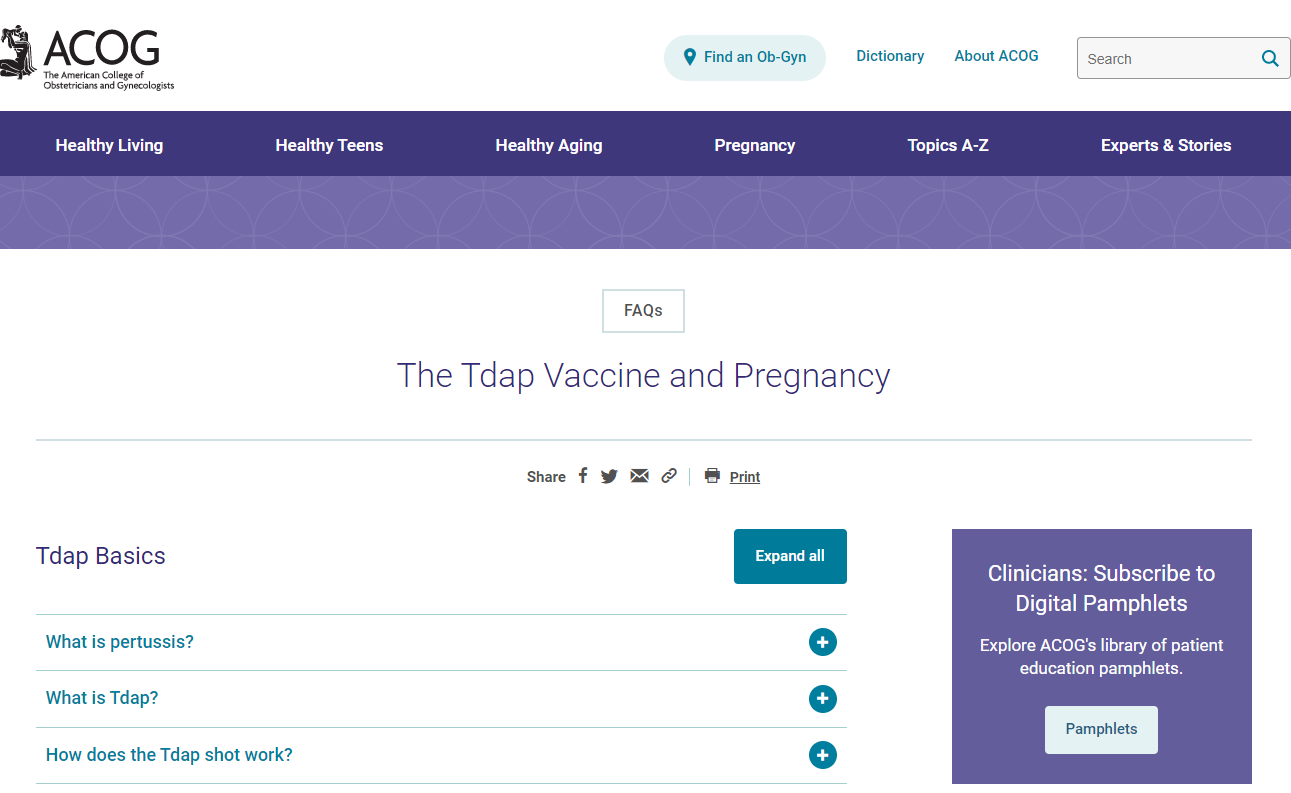This screenshot has width=1291, height=793.
Task: Open the Experts & Stories menu
Action: 1165,145
